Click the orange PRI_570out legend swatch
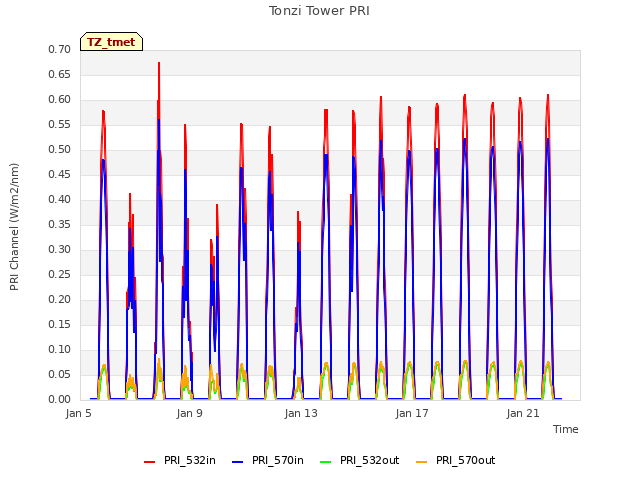Screen dimensions: 640x480 coord(422,461)
